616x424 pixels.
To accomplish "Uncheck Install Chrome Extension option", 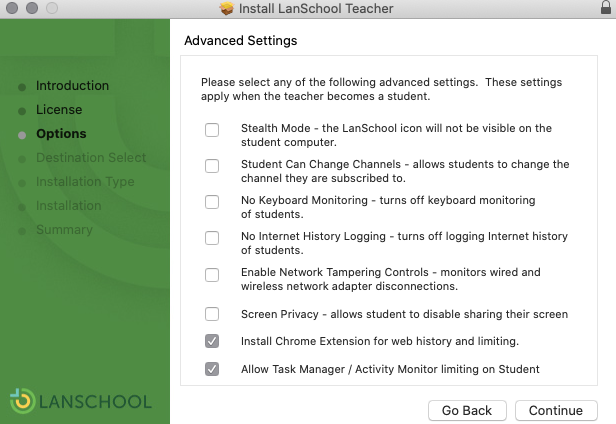I will coord(212,341).
